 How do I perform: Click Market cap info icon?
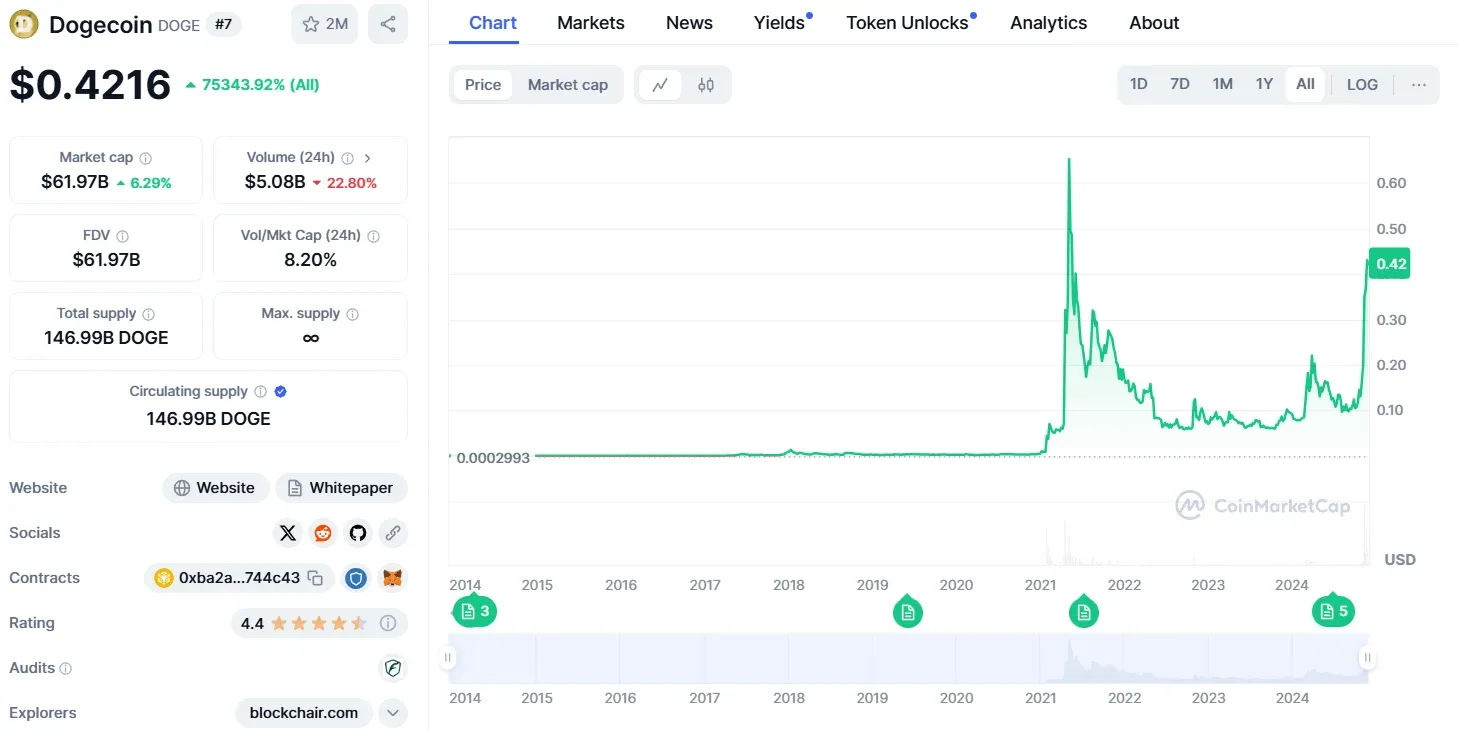coord(146,158)
